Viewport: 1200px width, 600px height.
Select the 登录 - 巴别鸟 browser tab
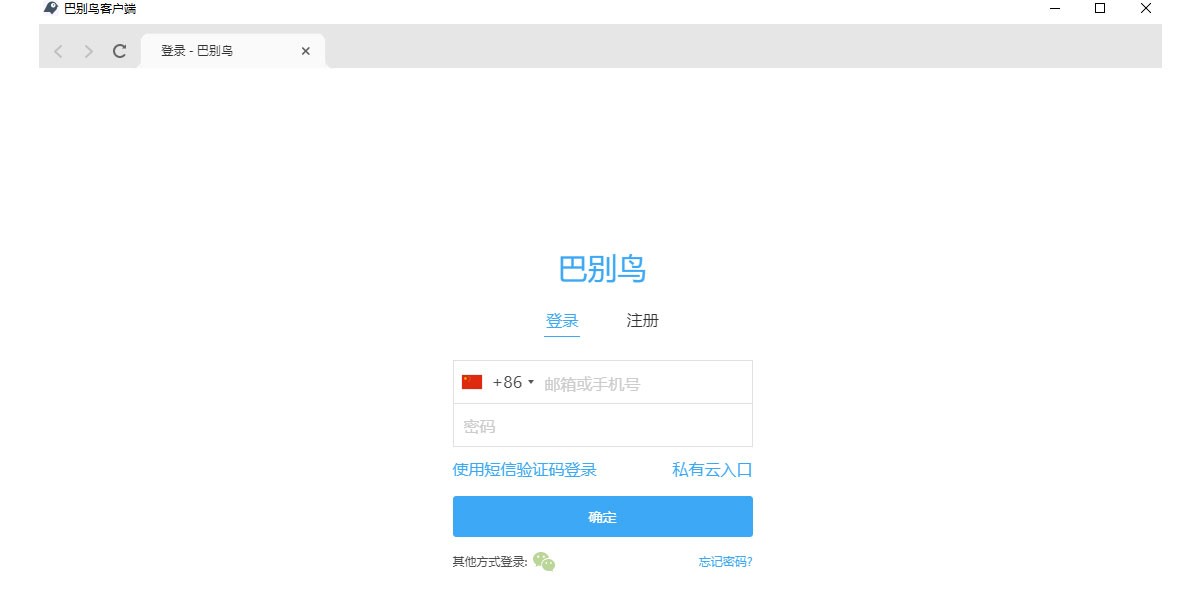pos(233,51)
